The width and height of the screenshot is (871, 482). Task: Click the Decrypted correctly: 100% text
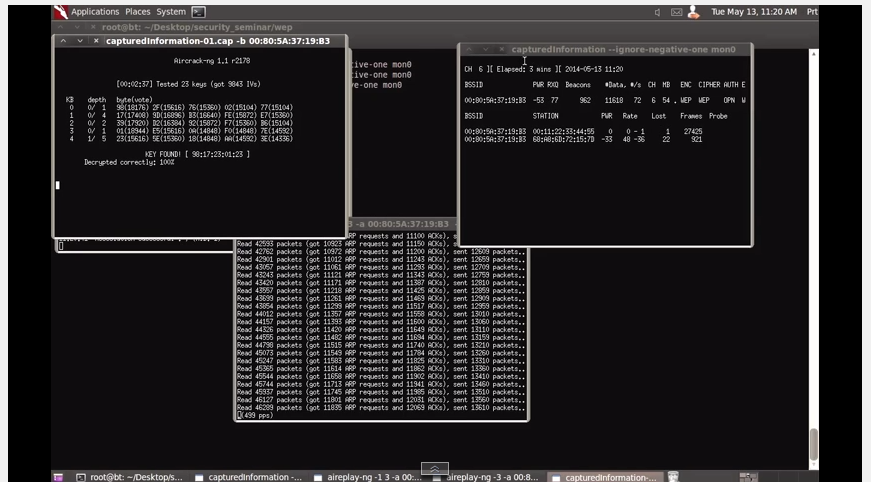pos(129,162)
